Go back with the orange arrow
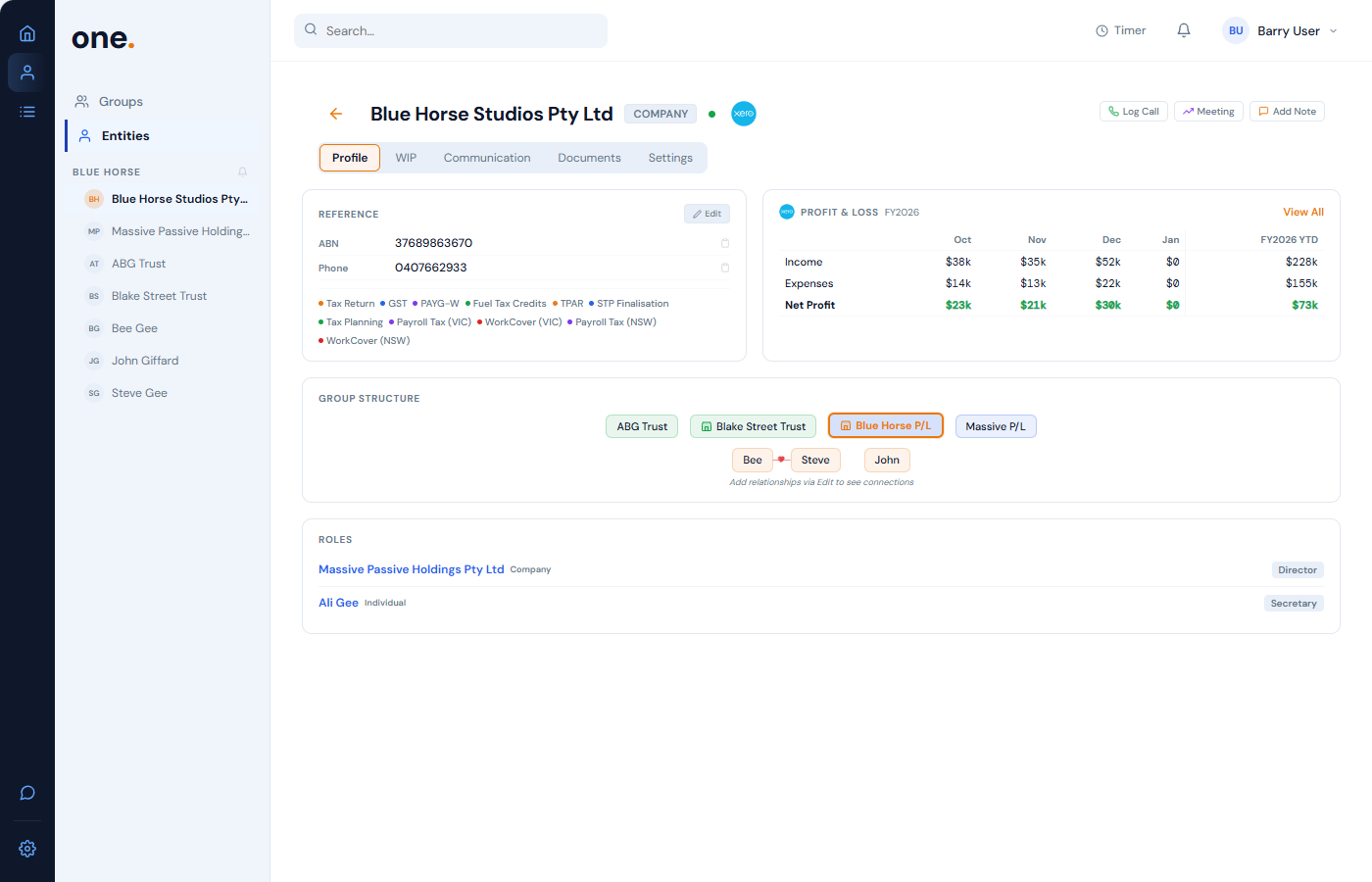This screenshot has height=882, width=1372. 336,114
